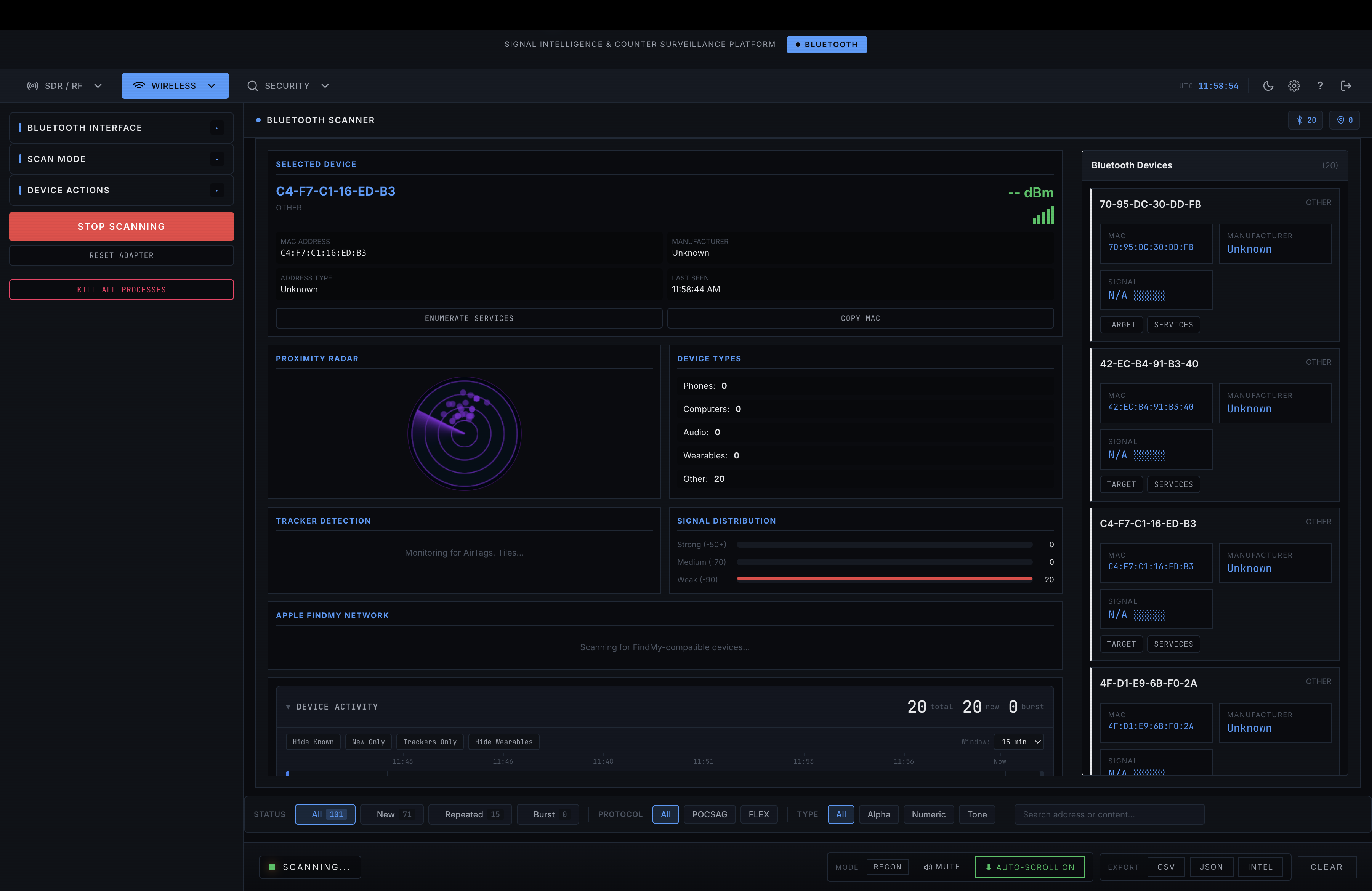Click the logout icon
Screen dimensions: 1372x891
point(1345,86)
